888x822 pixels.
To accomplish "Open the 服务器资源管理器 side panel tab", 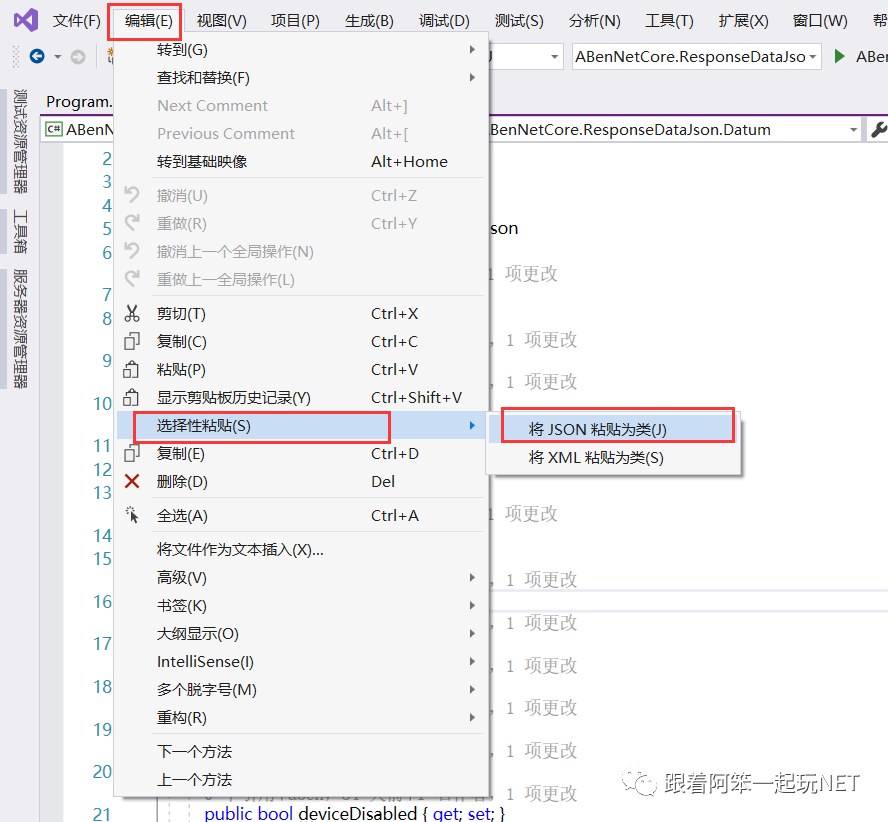I will [20, 329].
